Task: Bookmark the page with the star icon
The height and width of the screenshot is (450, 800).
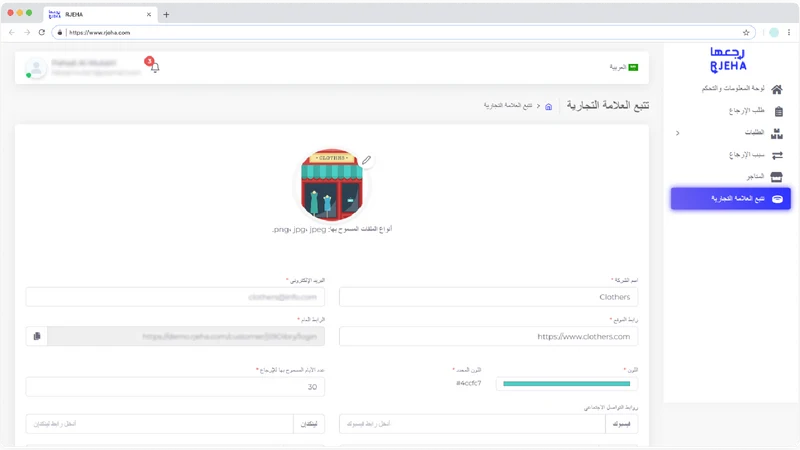Action: click(746, 32)
